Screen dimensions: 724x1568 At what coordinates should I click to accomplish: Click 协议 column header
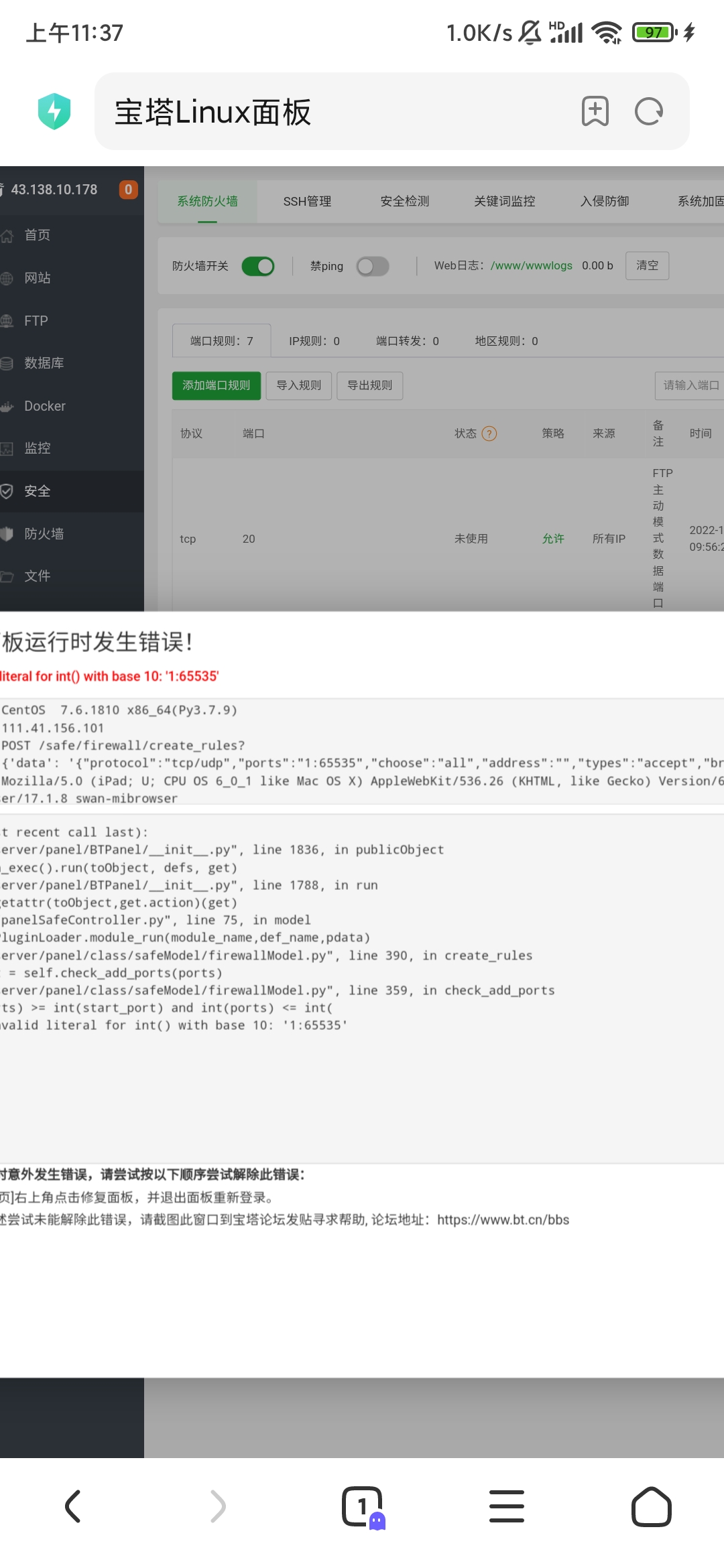(x=191, y=434)
